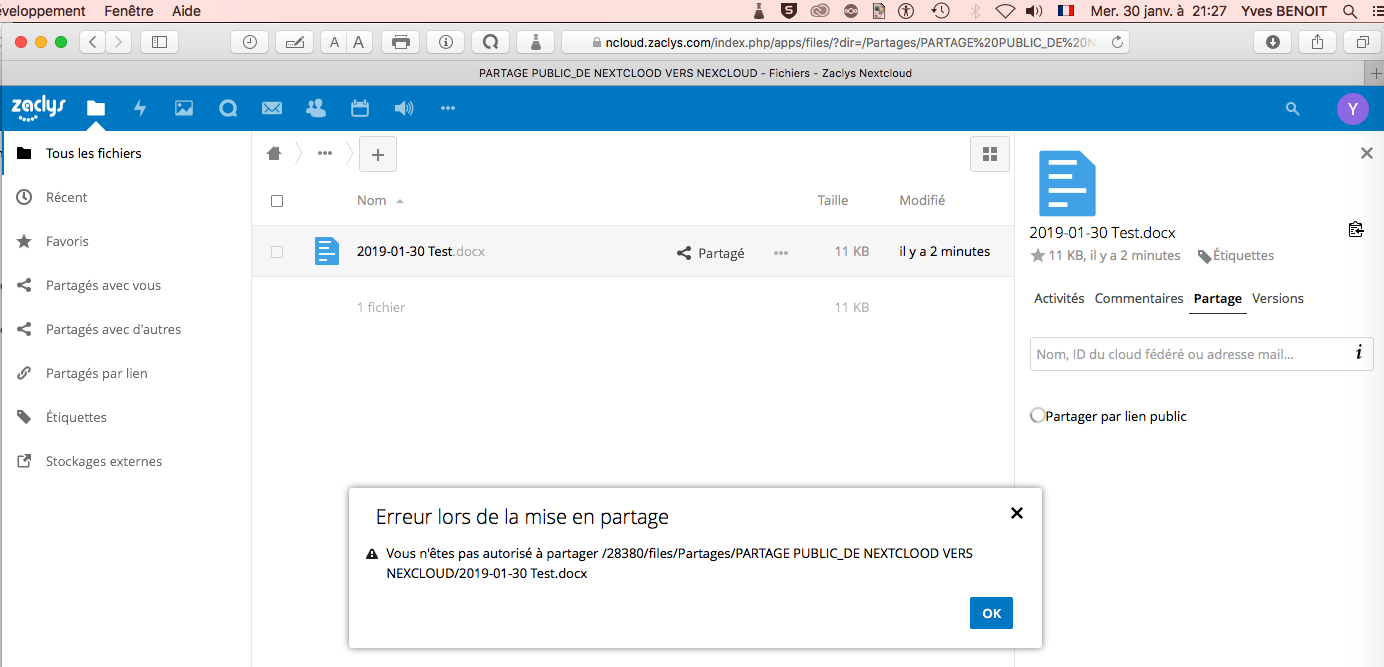The image size is (1384, 667).
Task: Enable Partager par lien public option
Action: coord(1038,416)
